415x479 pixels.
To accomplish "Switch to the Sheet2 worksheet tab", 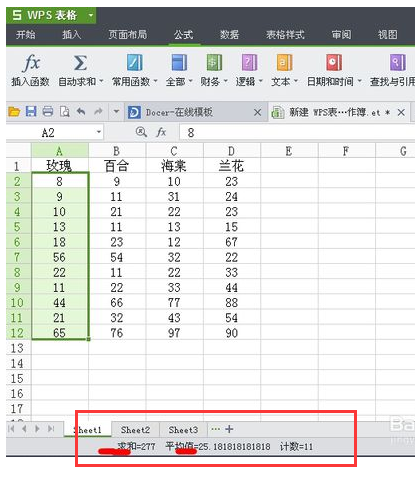I will (135, 430).
